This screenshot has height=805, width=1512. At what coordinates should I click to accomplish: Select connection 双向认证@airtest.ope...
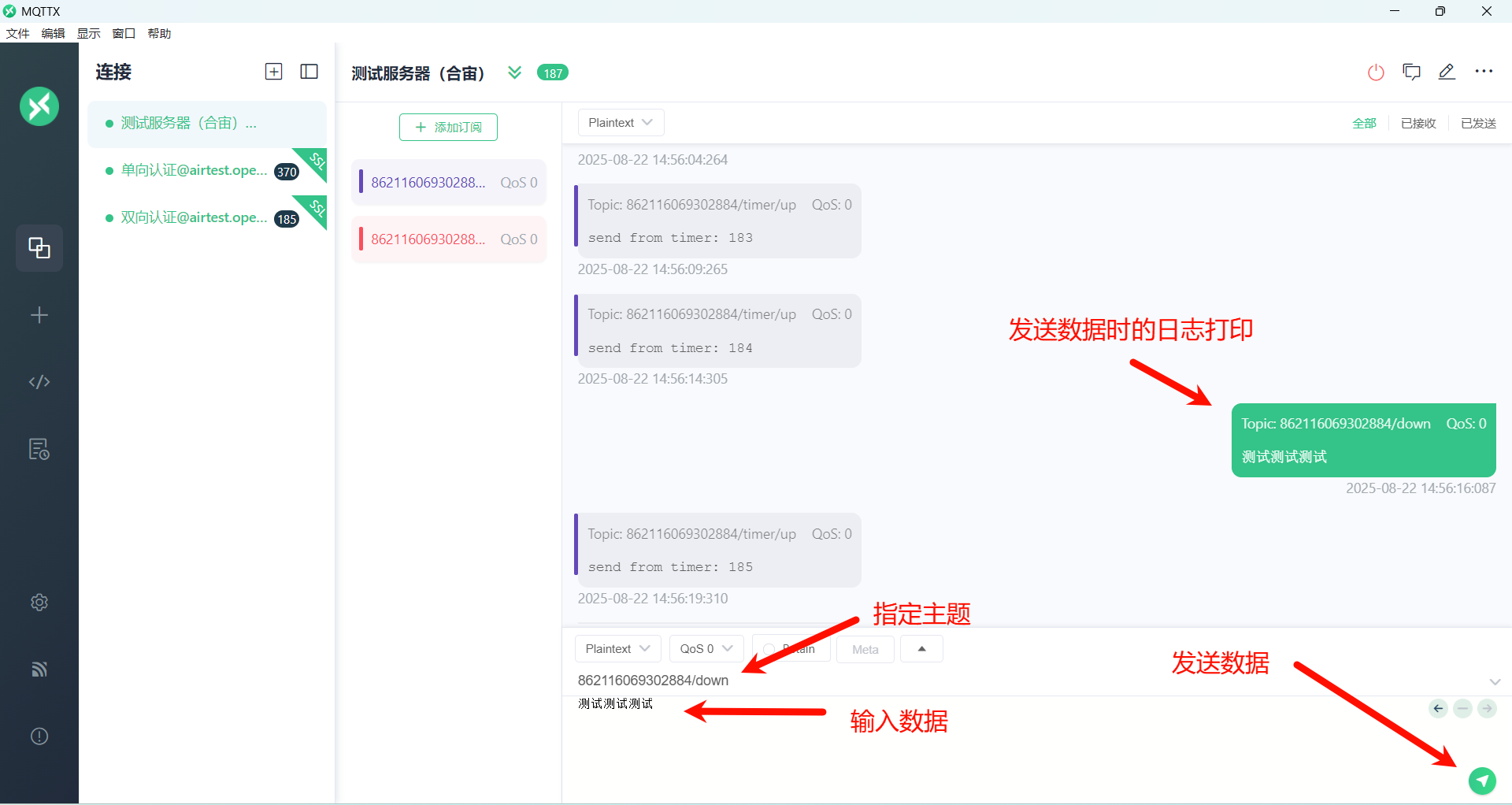207,218
